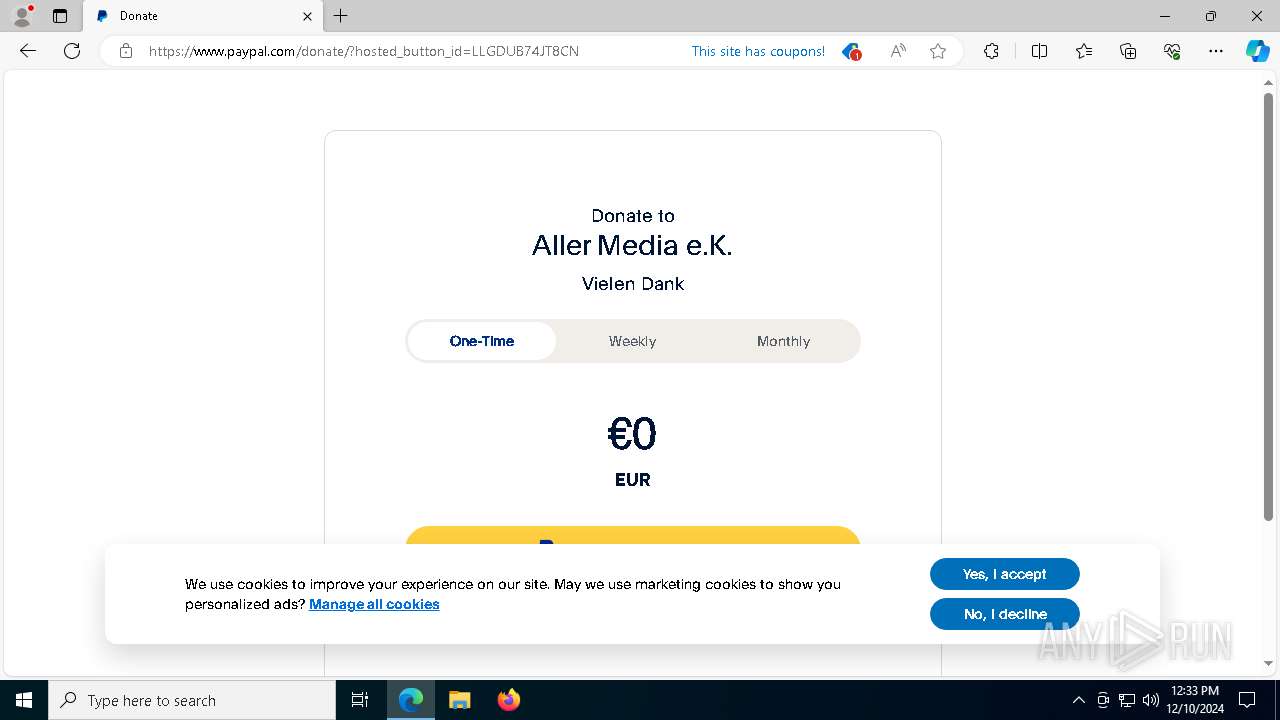The image size is (1280, 720).
Task: Refresh the PayPal donate page
Action: [72, 51]
